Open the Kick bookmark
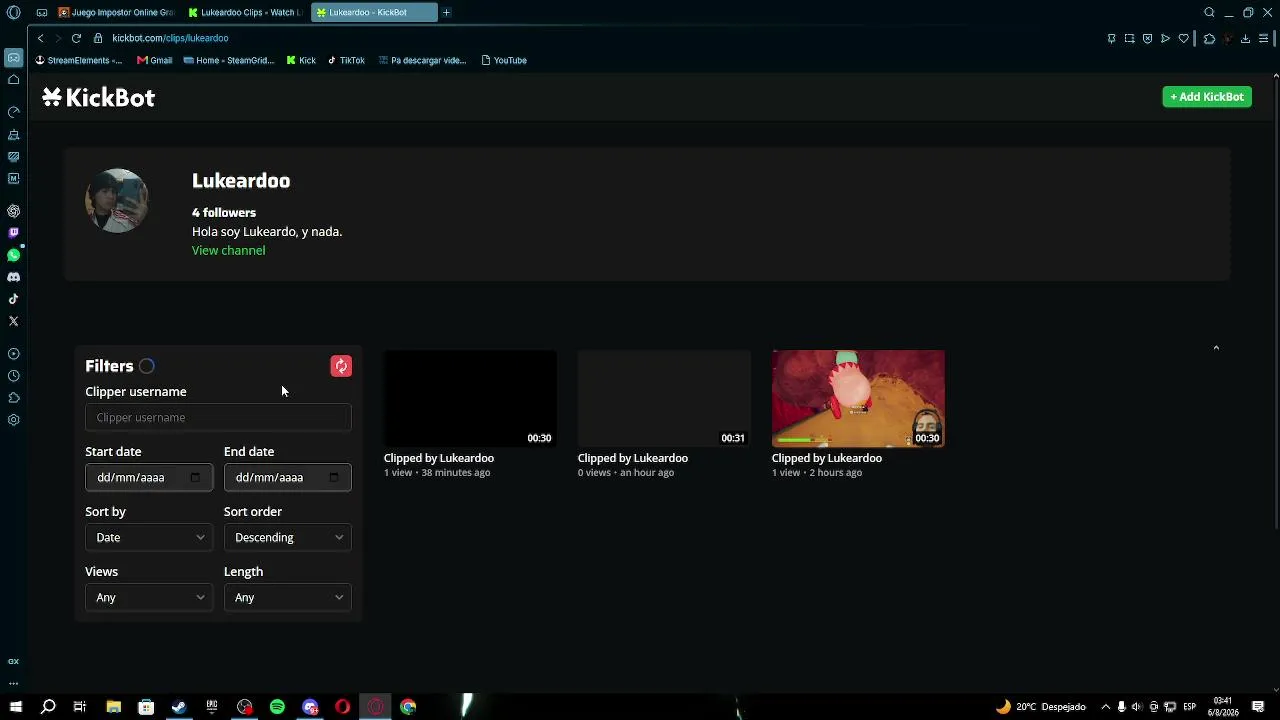 pos(301,60)
